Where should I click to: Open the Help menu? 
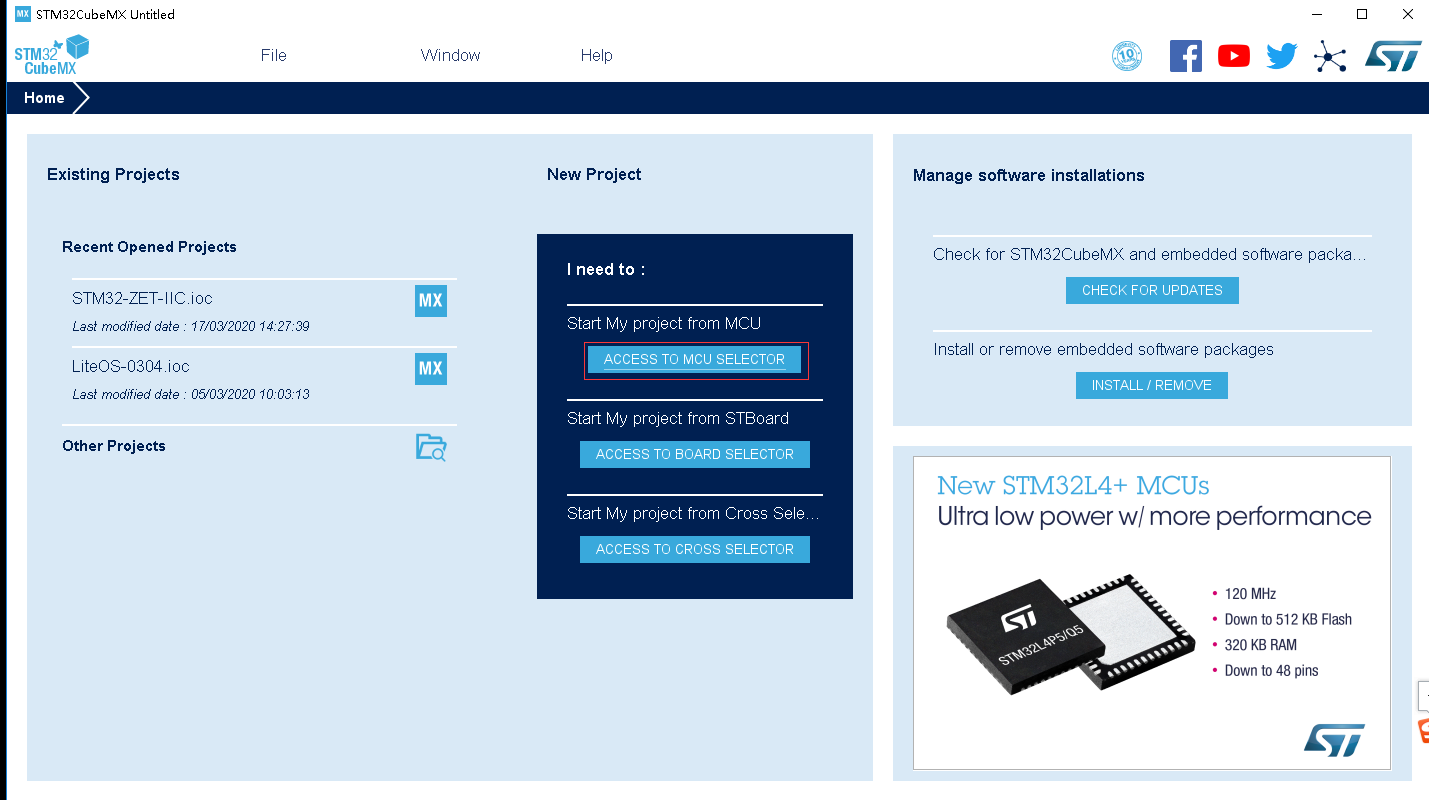coord(596,55)
